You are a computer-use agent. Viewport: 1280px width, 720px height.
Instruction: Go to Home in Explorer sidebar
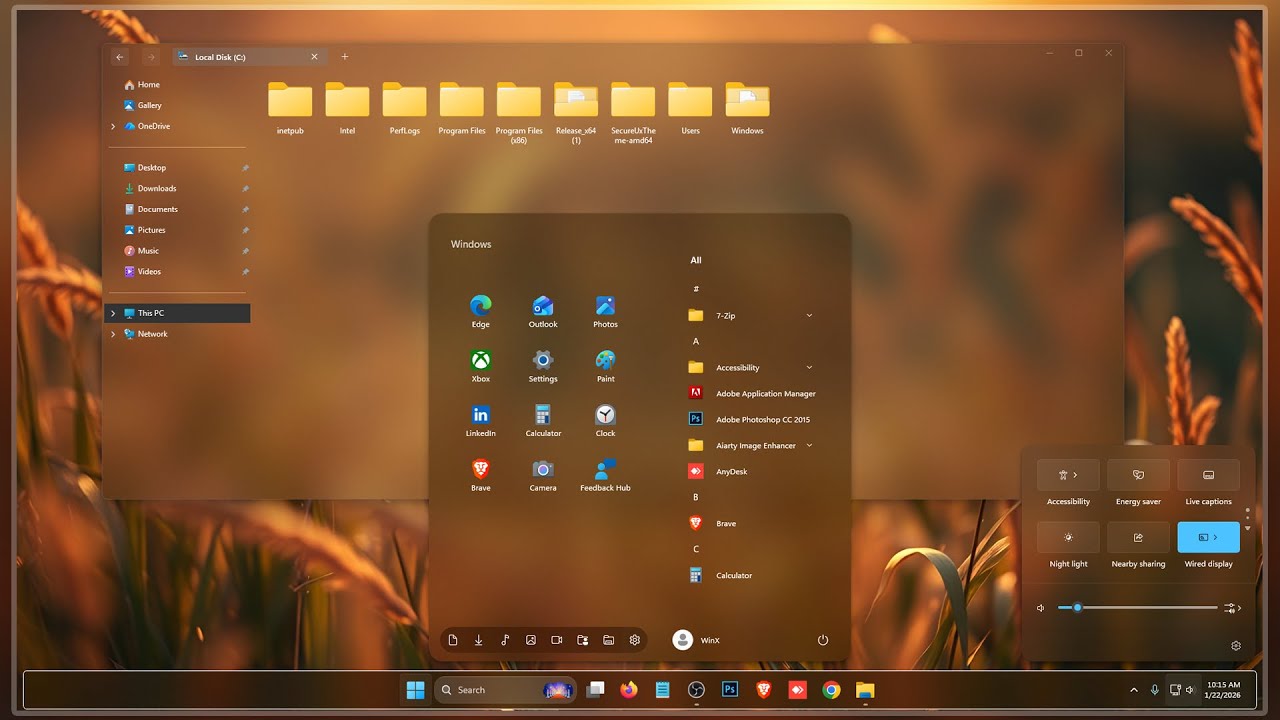142,84
